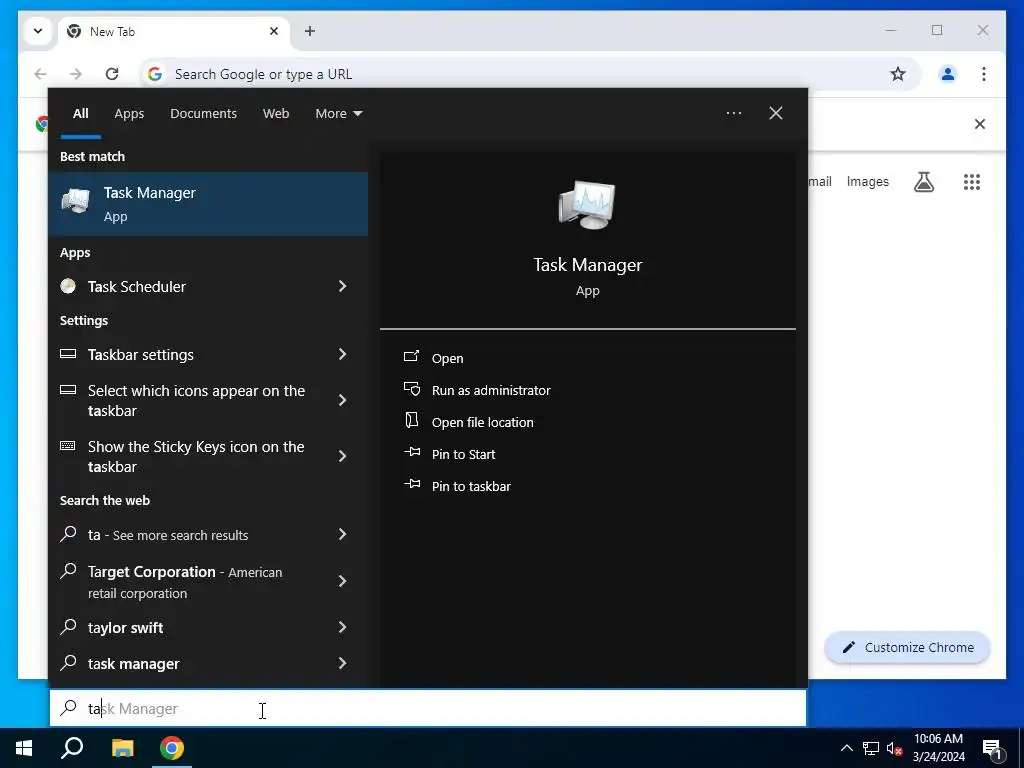The width and height of the screenshot is (1024, 768).
Task: Open Chrome profile avatar
Action: click(x=948, y=74)
